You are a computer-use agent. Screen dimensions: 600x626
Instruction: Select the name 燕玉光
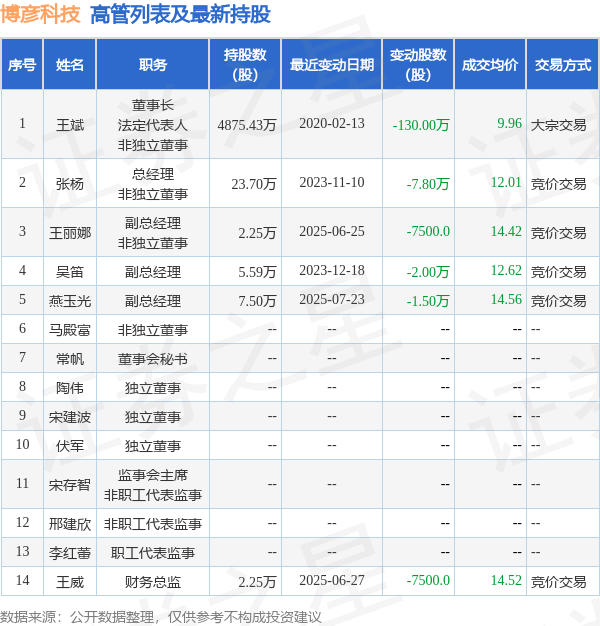tap(70, 301)
